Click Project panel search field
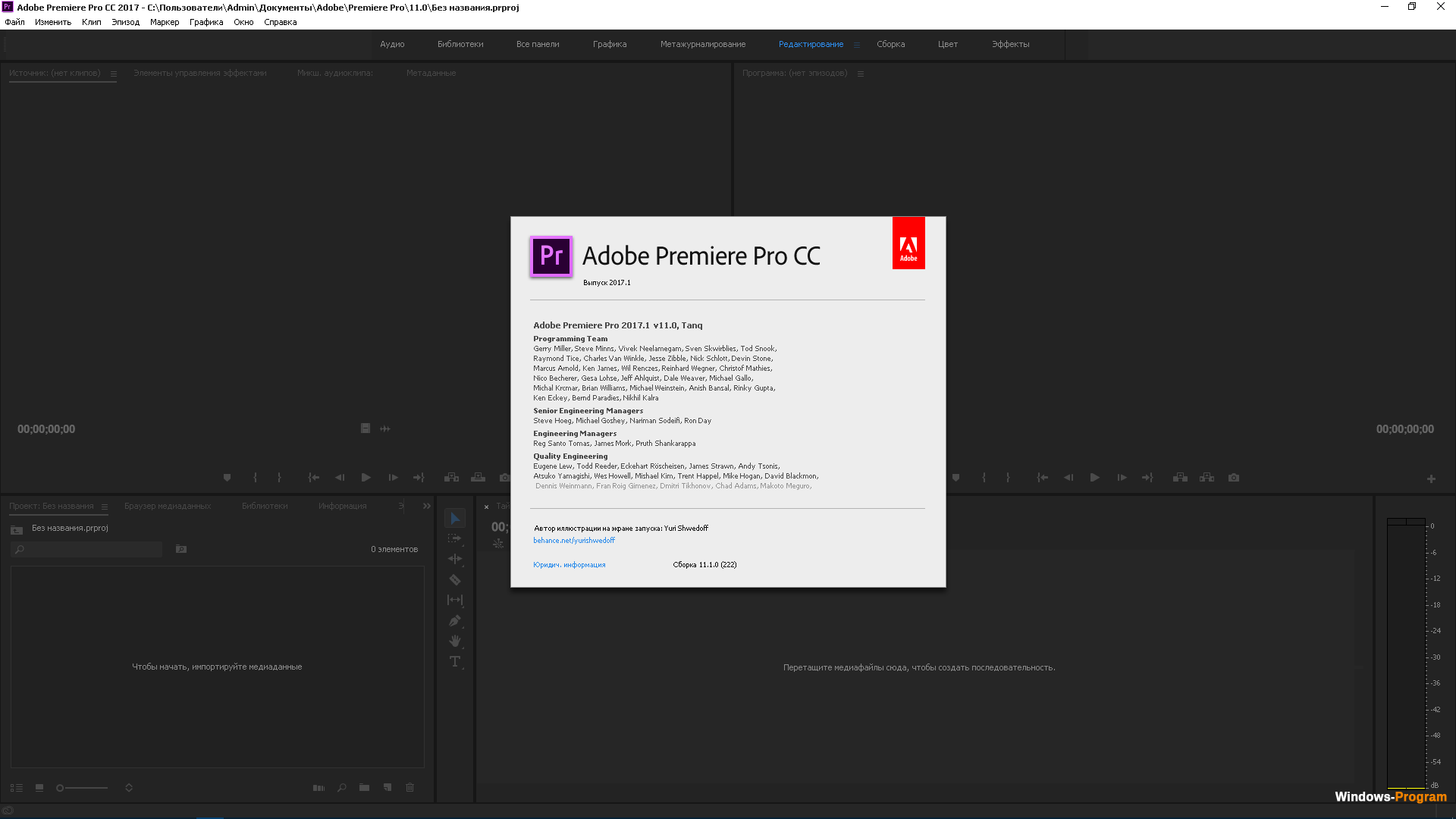Viewport: 1456px width, 819px height. (86, 549)
